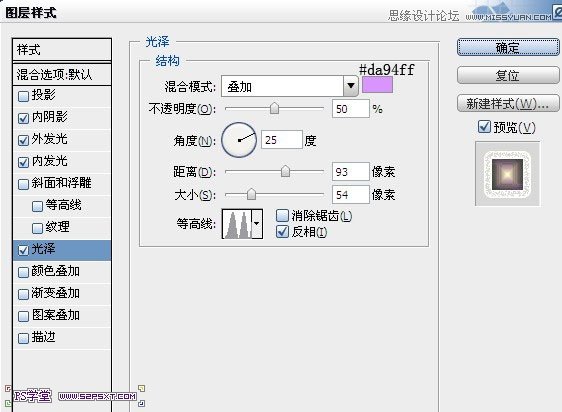562x412 pixels.
Task: Click the style preview thumbnail
Action: pos(507,174)
